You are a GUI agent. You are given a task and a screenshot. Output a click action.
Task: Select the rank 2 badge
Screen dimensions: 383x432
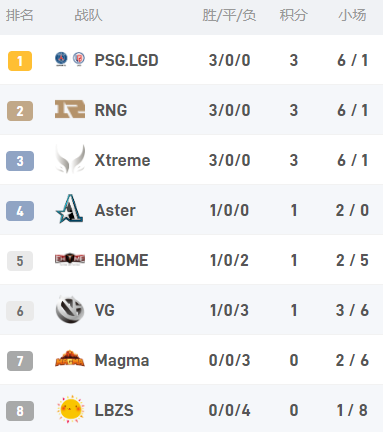(20, 111)
